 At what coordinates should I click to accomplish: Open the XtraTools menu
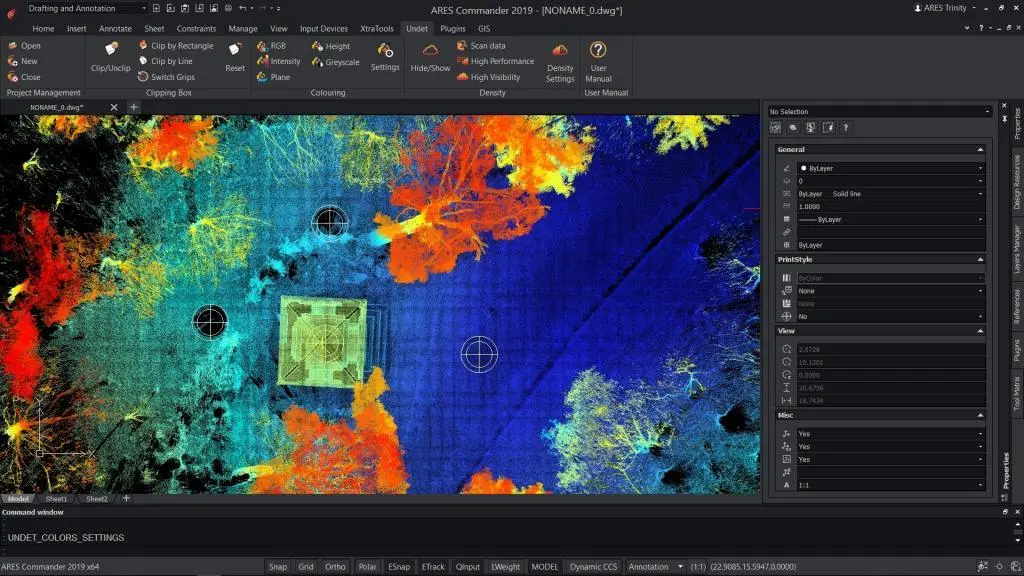pyautogui.click(x=377, y=29)
